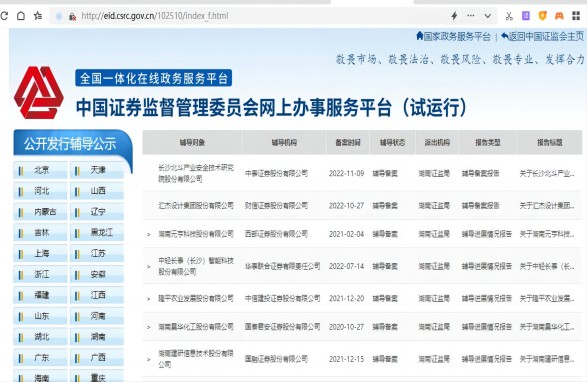
Task: Open report title 关于汇杰设计集团...
Action: 547,206
